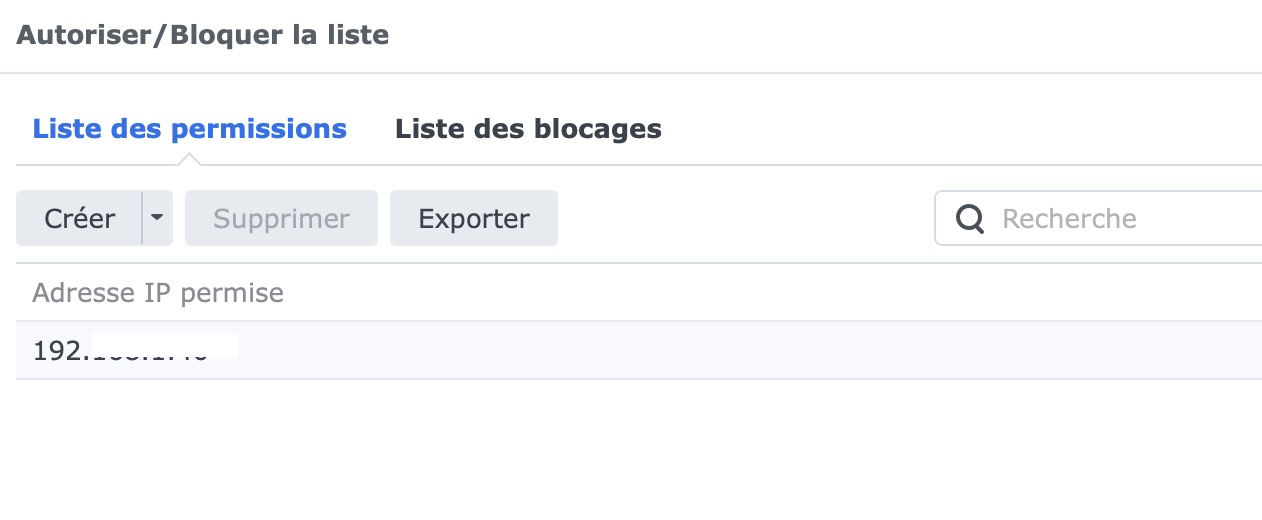The image size is (1262, 520).
Task: Click the toolbar gap between Exporter and search
Action: (745, 218)
